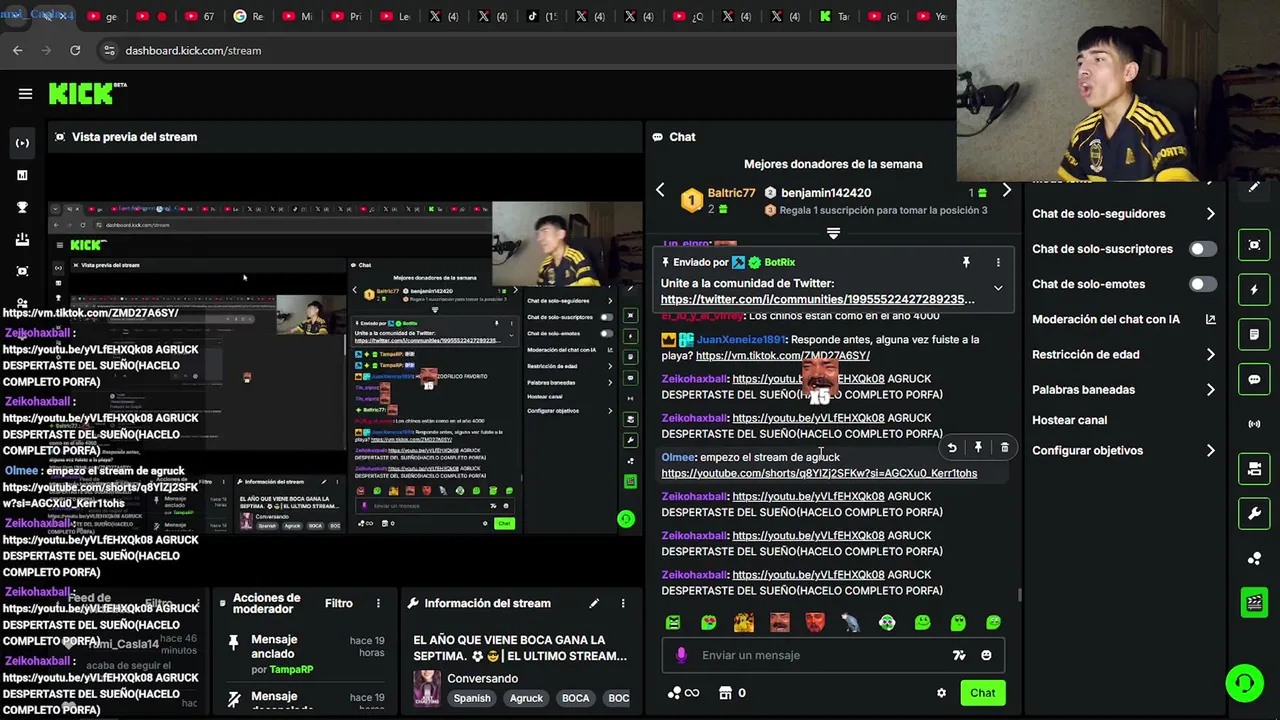Screen dimensions: 1280x720
Task: Collapse the top donors leaderboard handle
Action: coord(833,233)
